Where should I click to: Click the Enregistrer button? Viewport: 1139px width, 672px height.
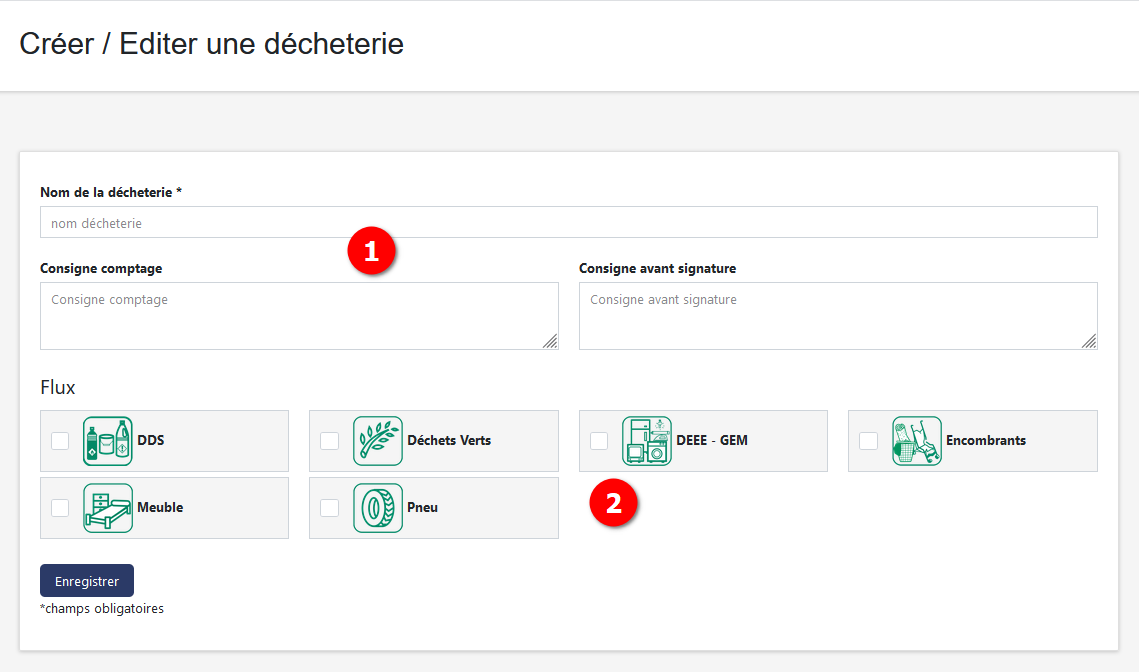86,580
